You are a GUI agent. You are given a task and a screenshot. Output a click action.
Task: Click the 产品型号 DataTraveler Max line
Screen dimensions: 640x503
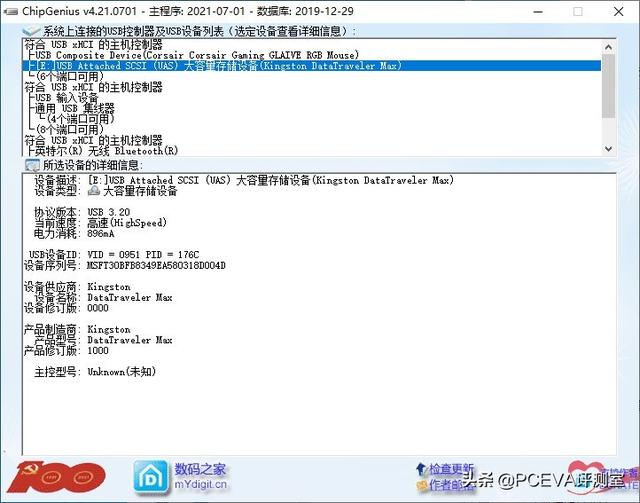[x=103, y=340]
